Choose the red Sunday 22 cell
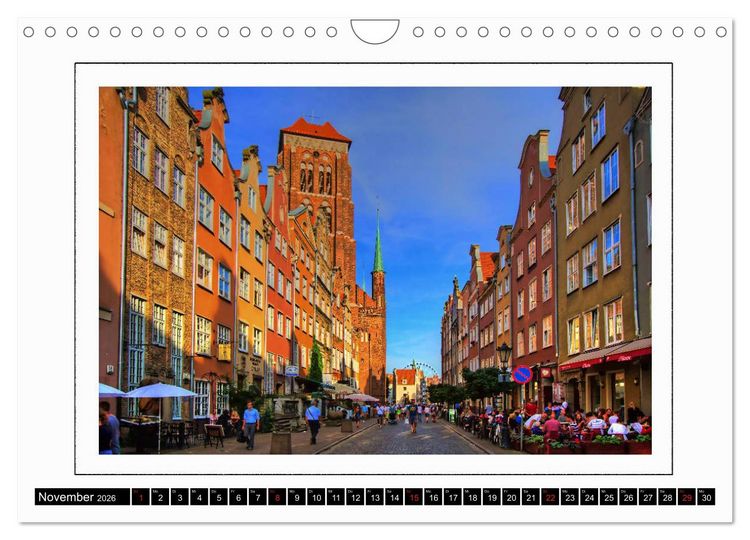This screenshot has width=750, height=540. click(551, 496)
